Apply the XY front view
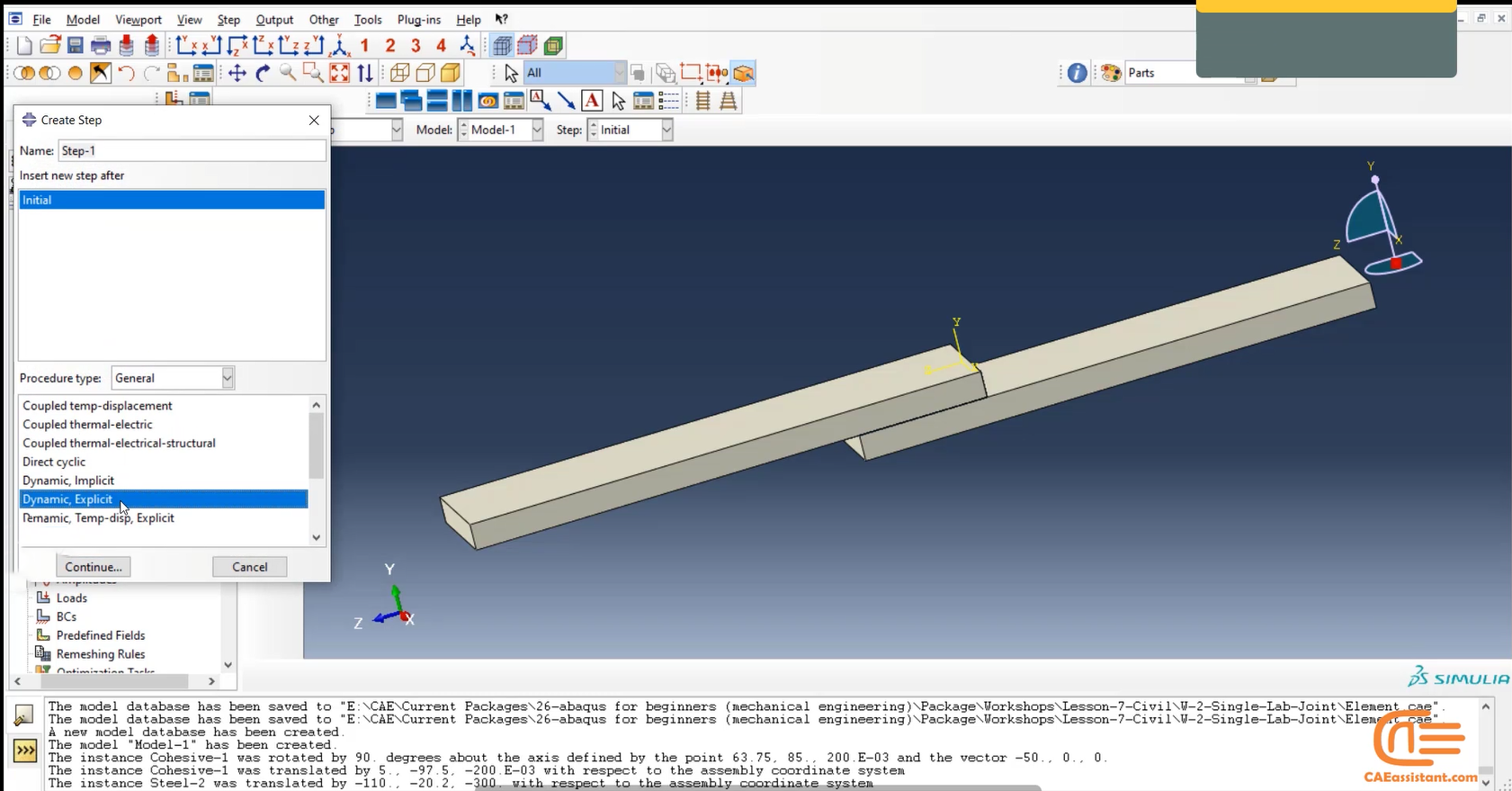 pos(186,46)
